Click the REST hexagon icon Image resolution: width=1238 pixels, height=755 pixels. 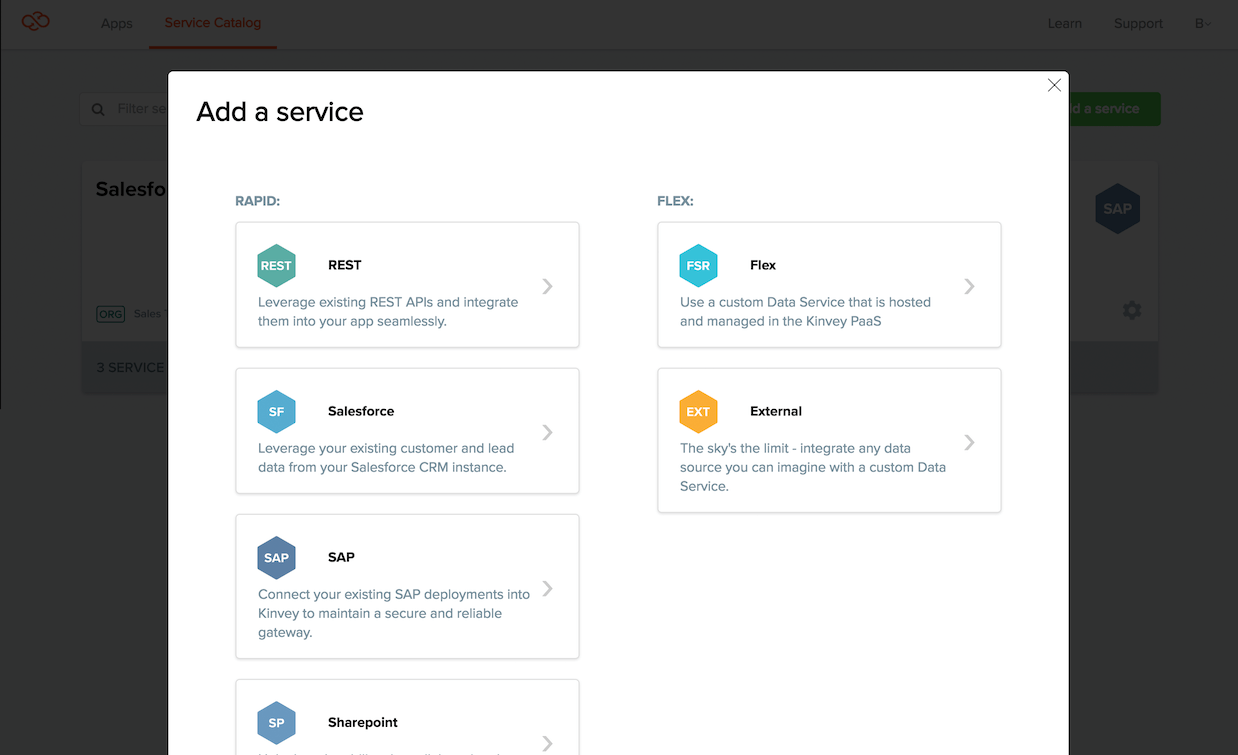pyautogui.click(x=276, y=266)
